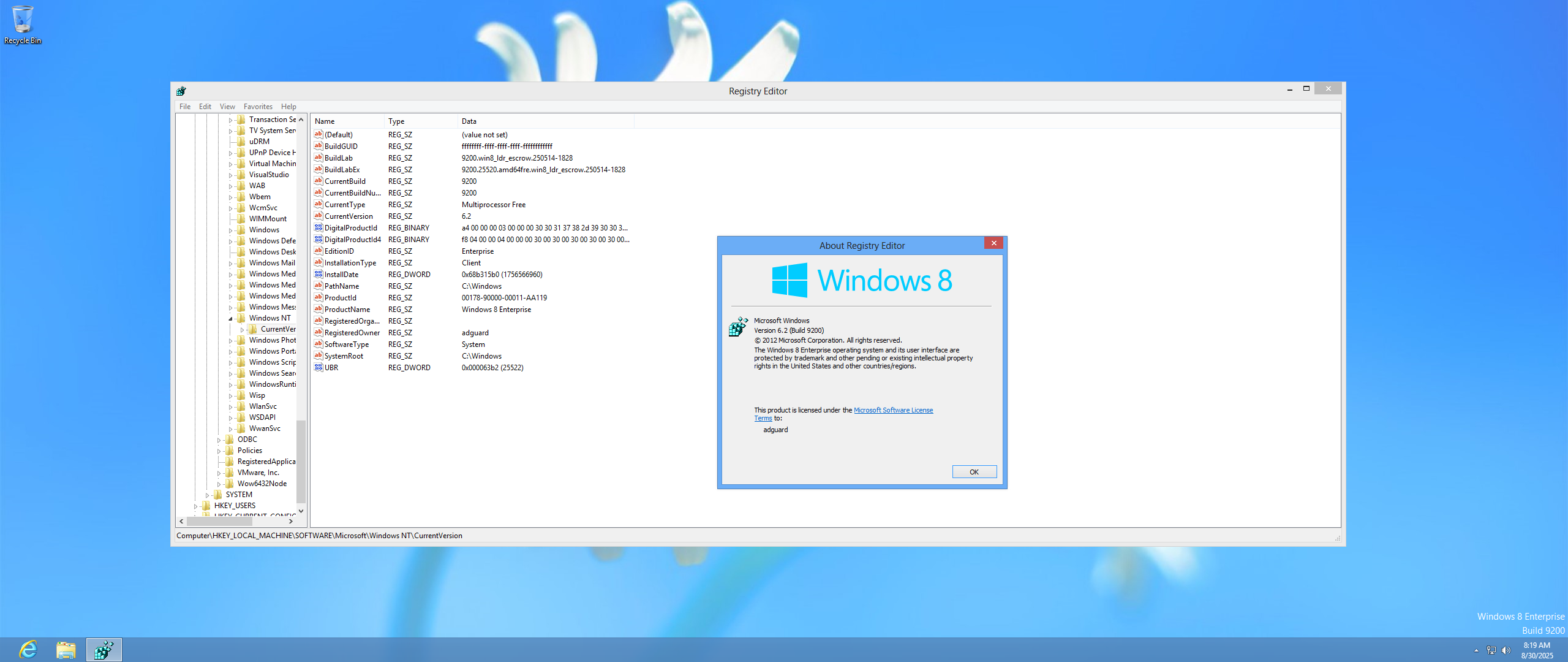Viewport: 1568px width, 662px height.
Task: Click the Windows 8 Enterprise data cell
Action: [496, 309]
